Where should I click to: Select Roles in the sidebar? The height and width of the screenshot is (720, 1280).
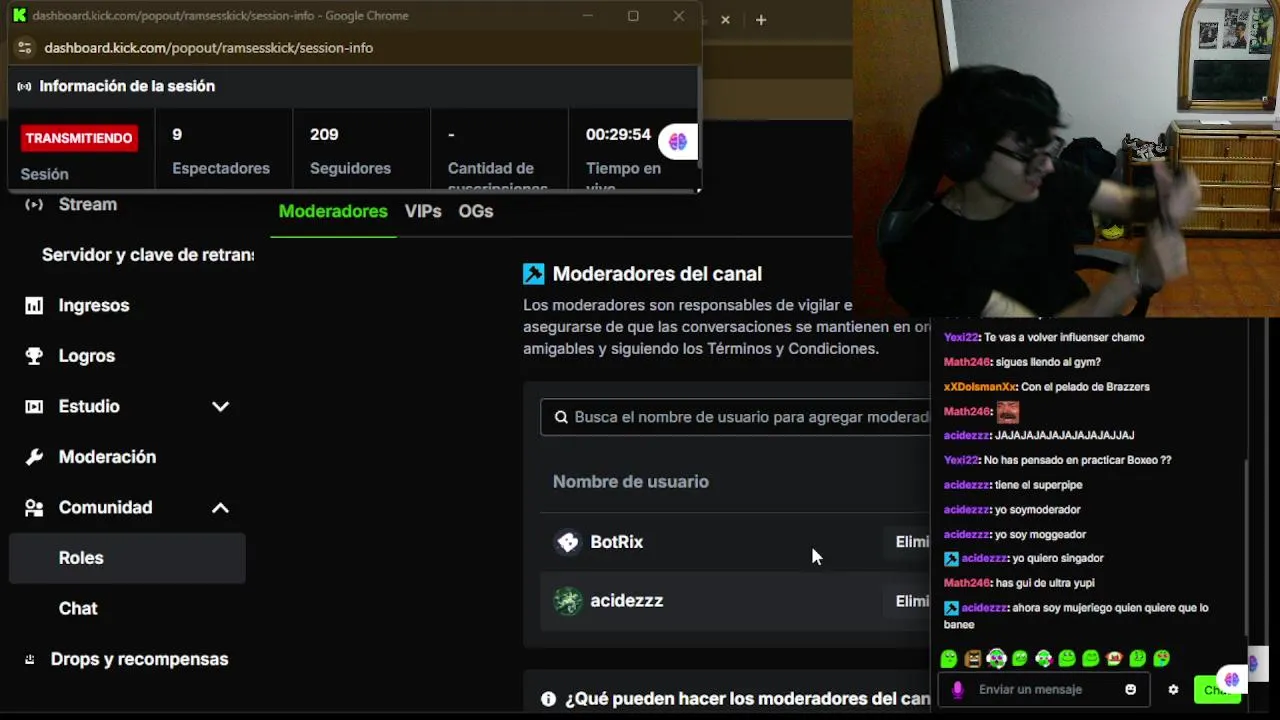click(x=127, y=558)
